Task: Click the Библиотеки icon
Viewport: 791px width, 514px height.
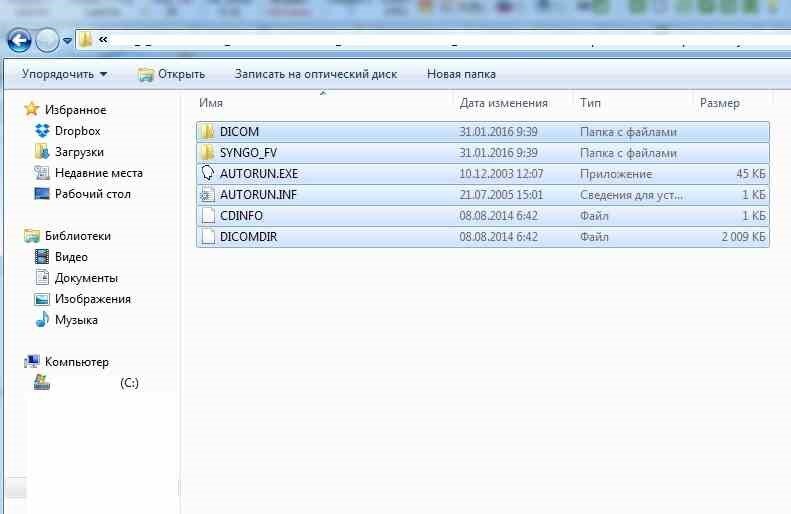Action: click(32, 236)
